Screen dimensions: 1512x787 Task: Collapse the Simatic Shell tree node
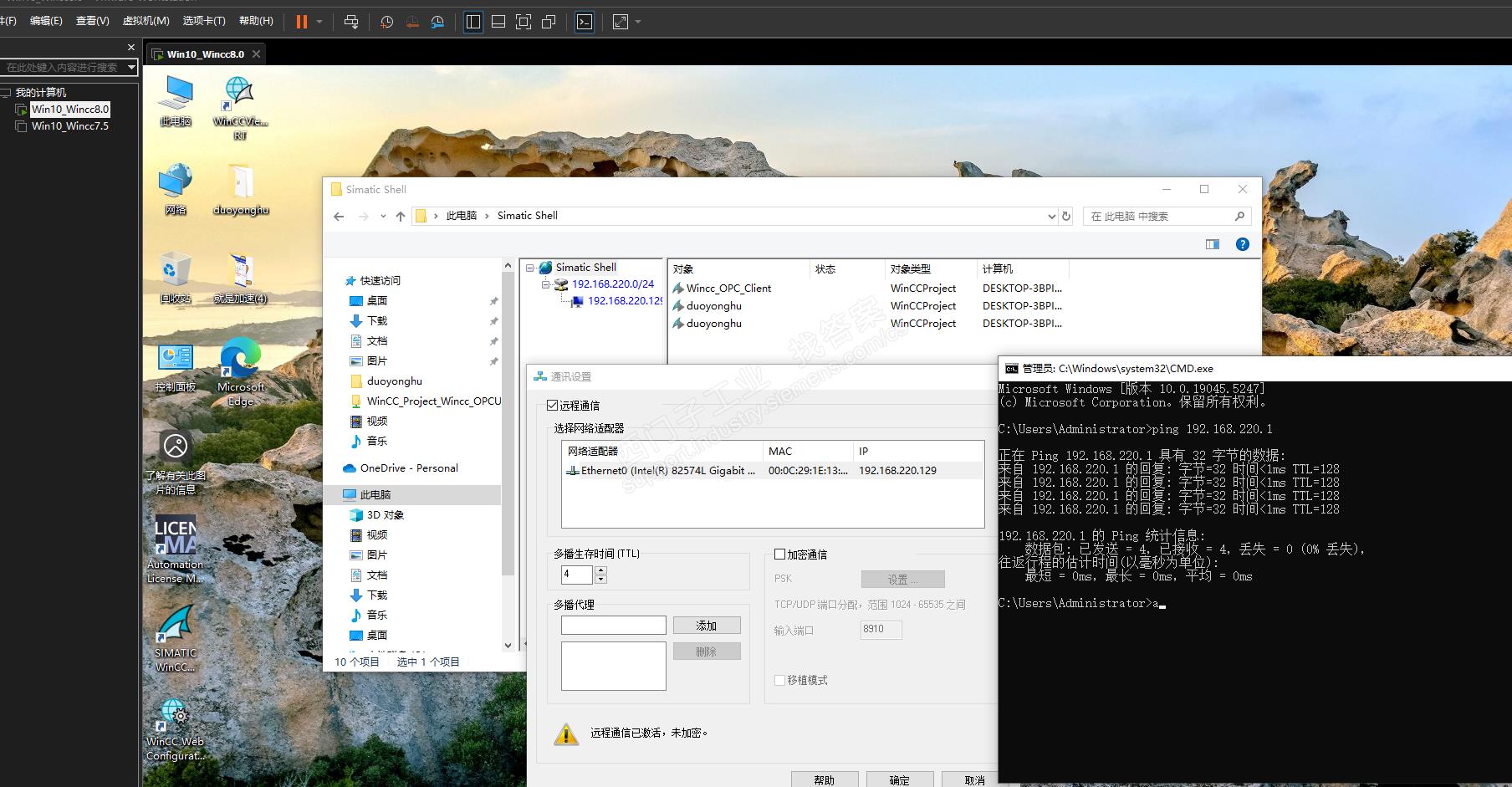530,268
